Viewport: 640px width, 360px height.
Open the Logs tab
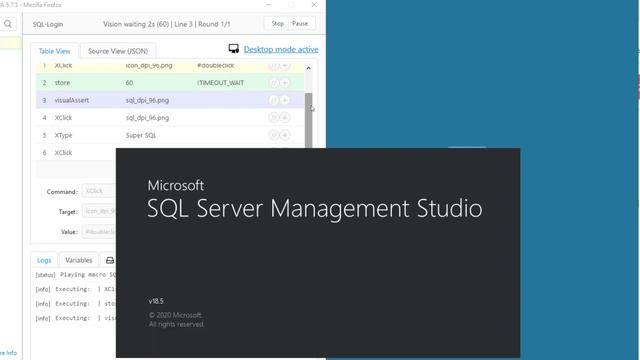[x=44, y=260]
